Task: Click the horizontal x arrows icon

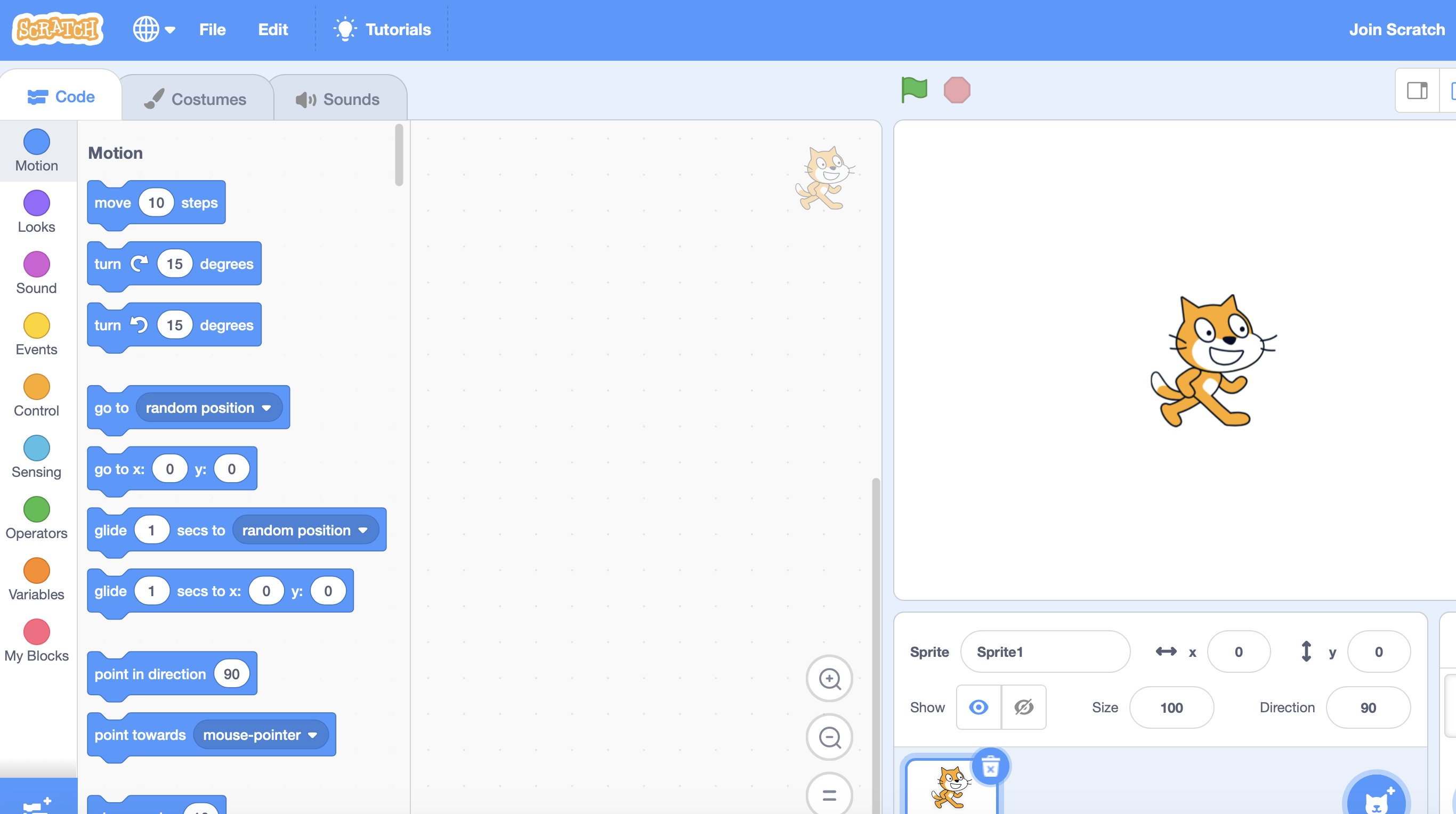Action: coord(1166,652)
